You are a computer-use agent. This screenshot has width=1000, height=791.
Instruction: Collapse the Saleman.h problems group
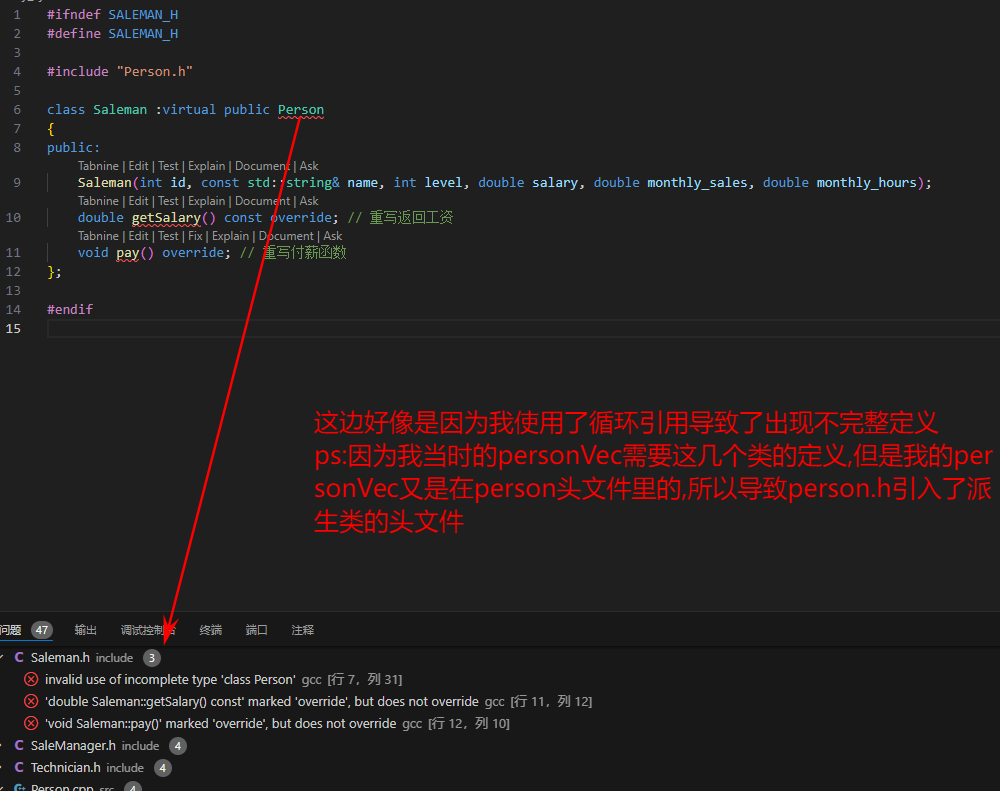pos(3,658)
